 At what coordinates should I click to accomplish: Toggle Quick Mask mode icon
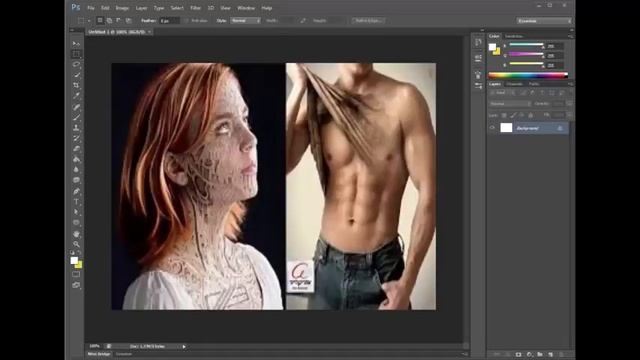tap(76, 275)
